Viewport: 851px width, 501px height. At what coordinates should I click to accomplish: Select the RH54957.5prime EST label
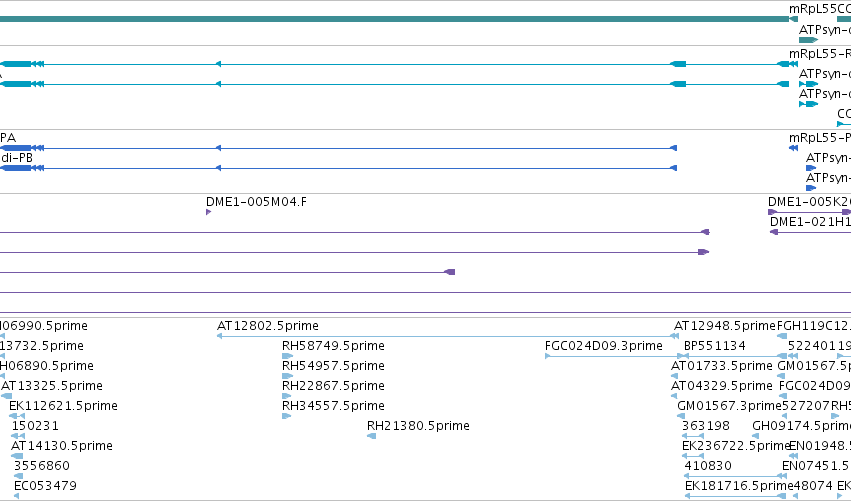333,366
